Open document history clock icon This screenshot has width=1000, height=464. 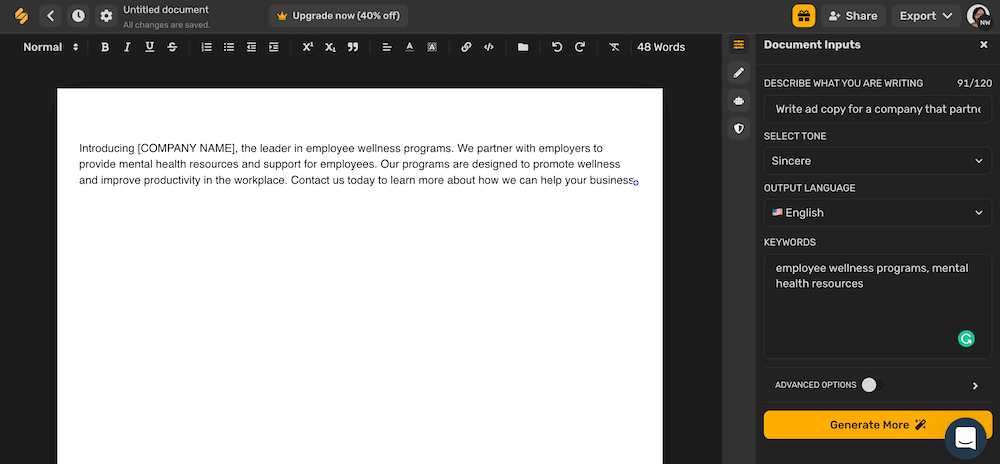pos(78,16)
